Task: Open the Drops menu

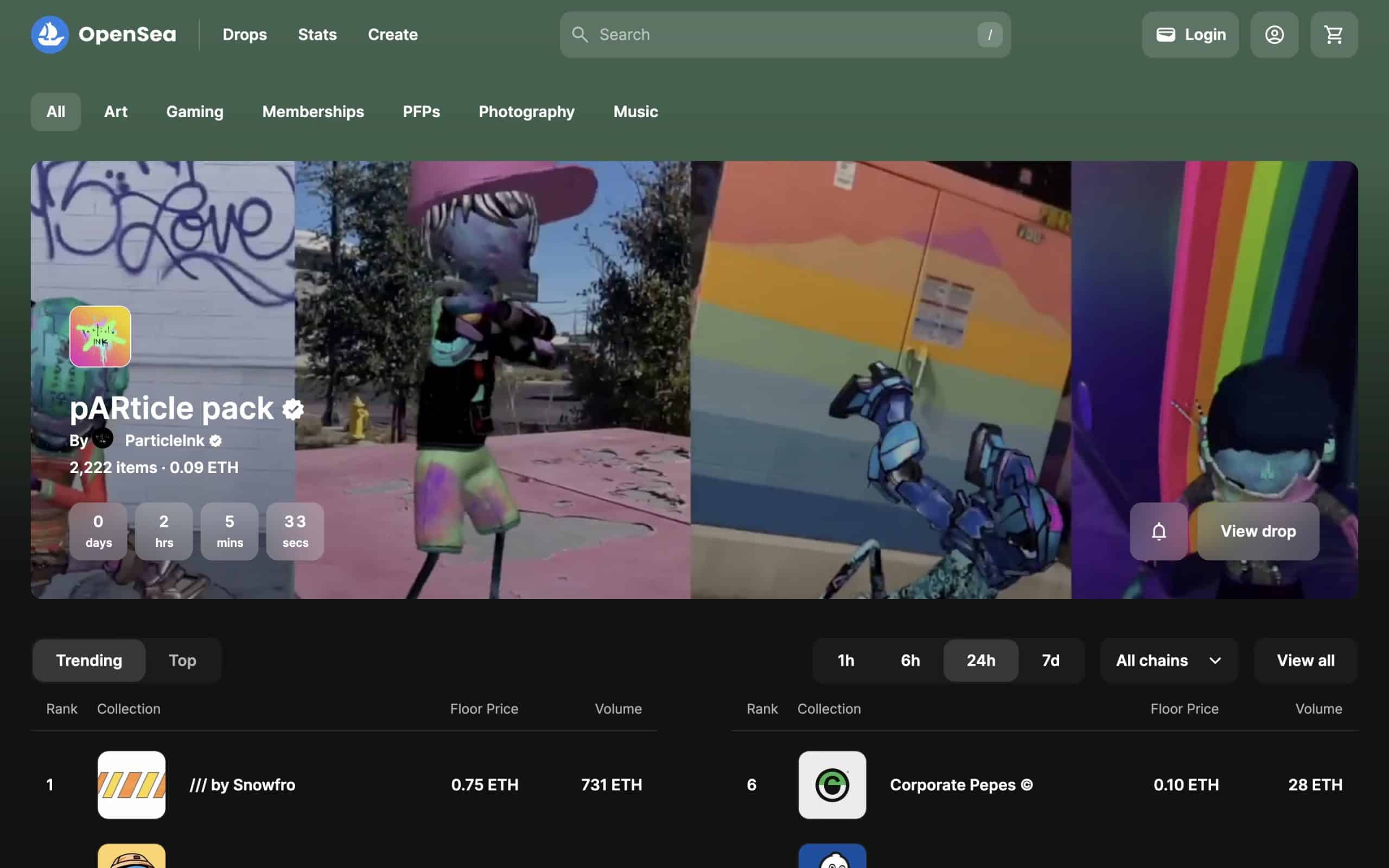Action: 245,34
